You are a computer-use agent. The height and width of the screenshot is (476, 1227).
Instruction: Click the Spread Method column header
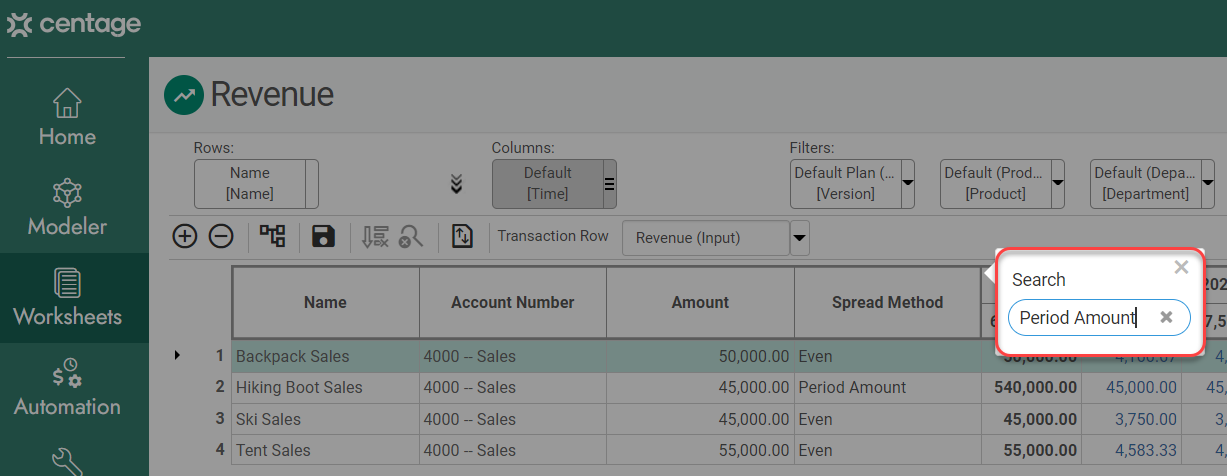tap(887, 302)
